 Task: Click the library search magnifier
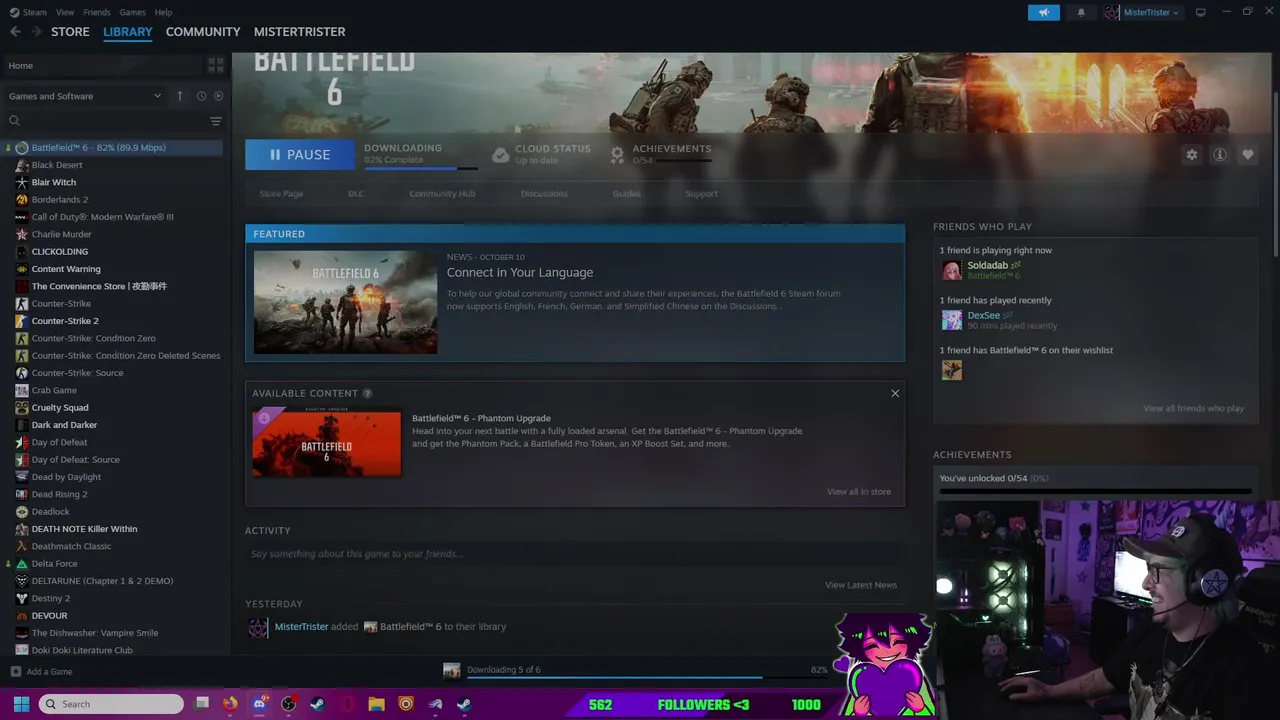point(14,121)
